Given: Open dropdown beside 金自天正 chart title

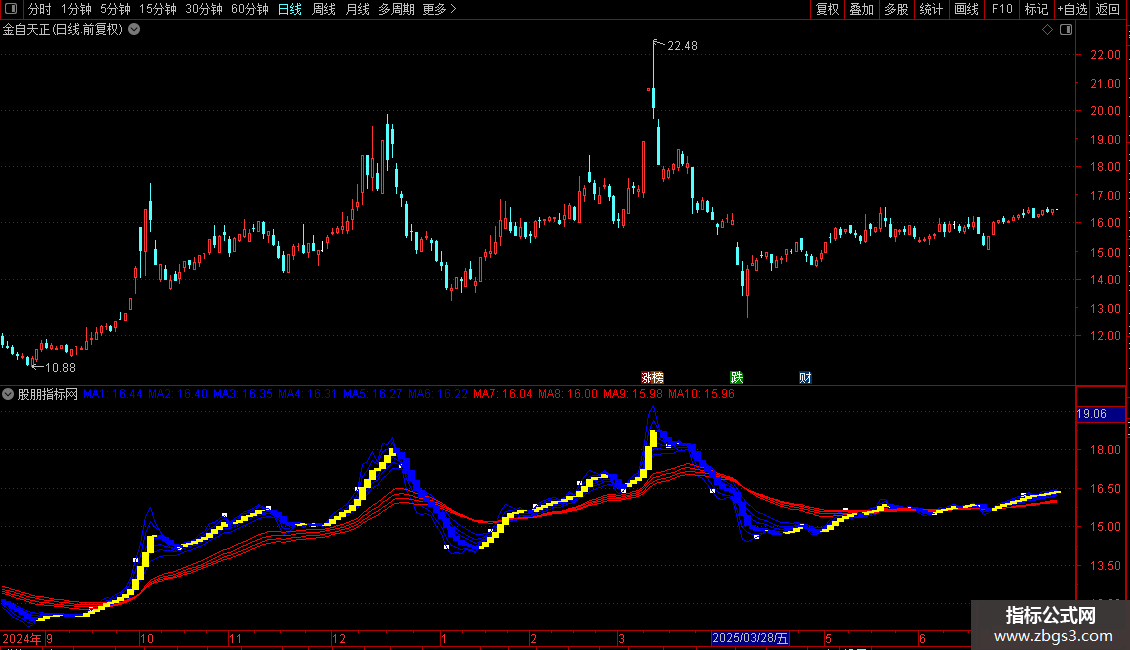Looking at the screenshot, I should 134,30.
